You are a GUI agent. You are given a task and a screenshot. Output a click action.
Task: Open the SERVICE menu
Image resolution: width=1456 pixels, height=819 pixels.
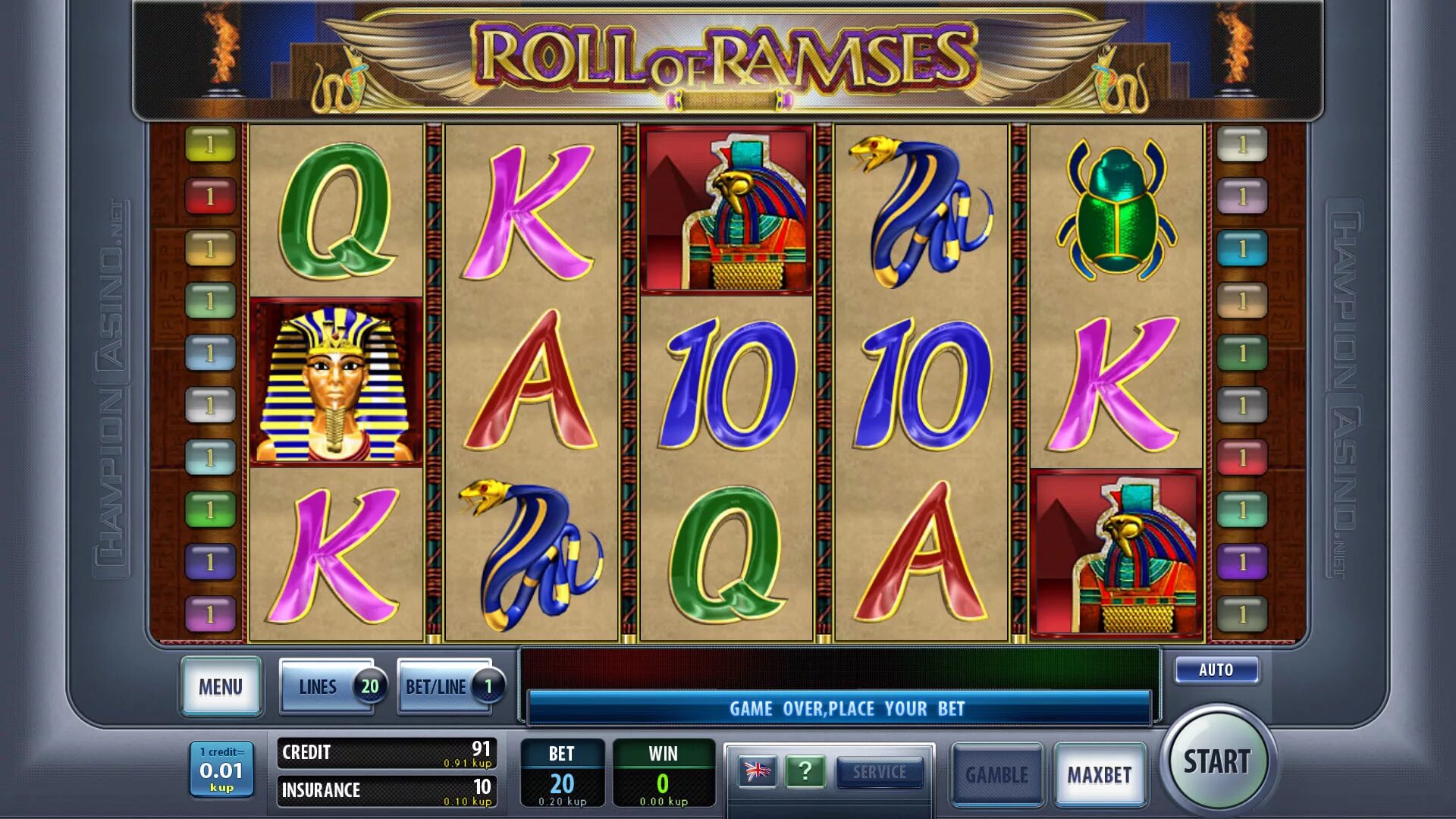click(x=880, y=772)
